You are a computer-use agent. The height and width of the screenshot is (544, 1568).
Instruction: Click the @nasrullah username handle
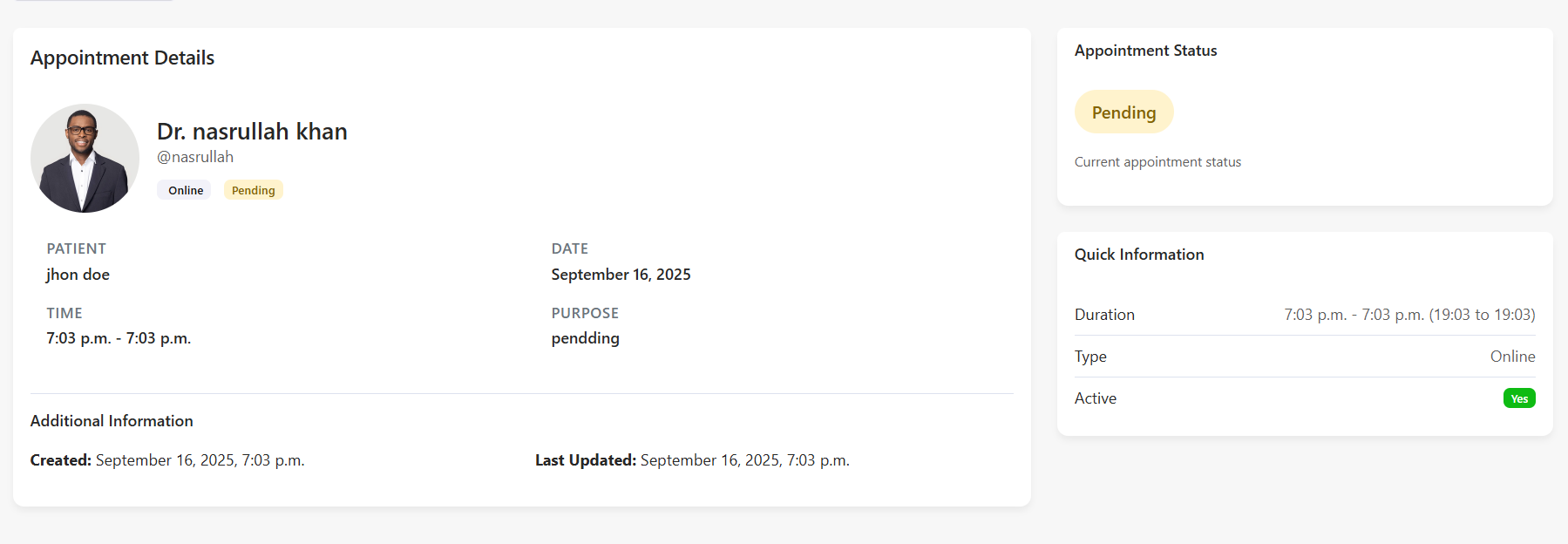pyautogui.click(x=195, y=157)
